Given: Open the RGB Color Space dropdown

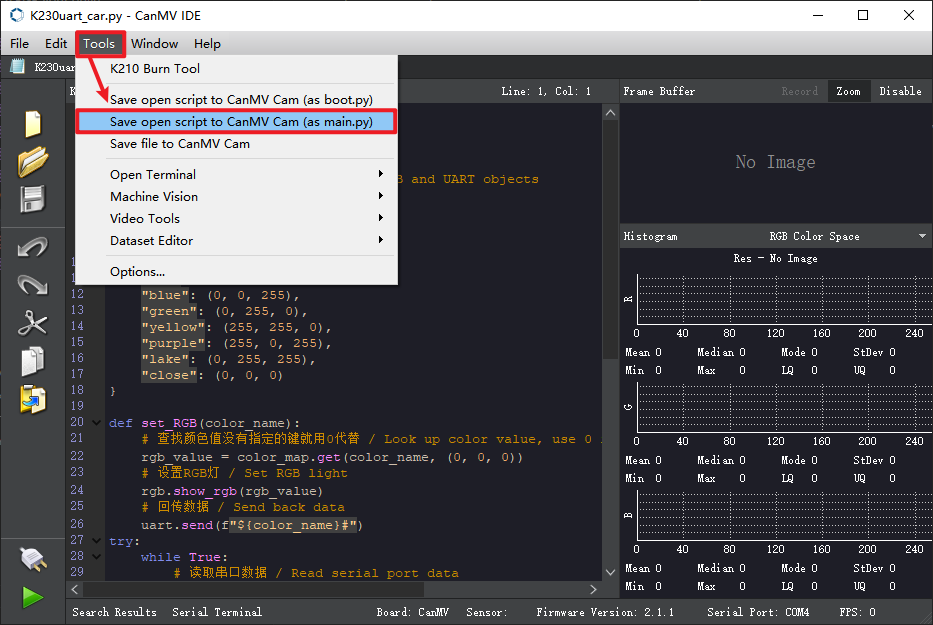Looking at the screenshot, I should pos(847,236).
